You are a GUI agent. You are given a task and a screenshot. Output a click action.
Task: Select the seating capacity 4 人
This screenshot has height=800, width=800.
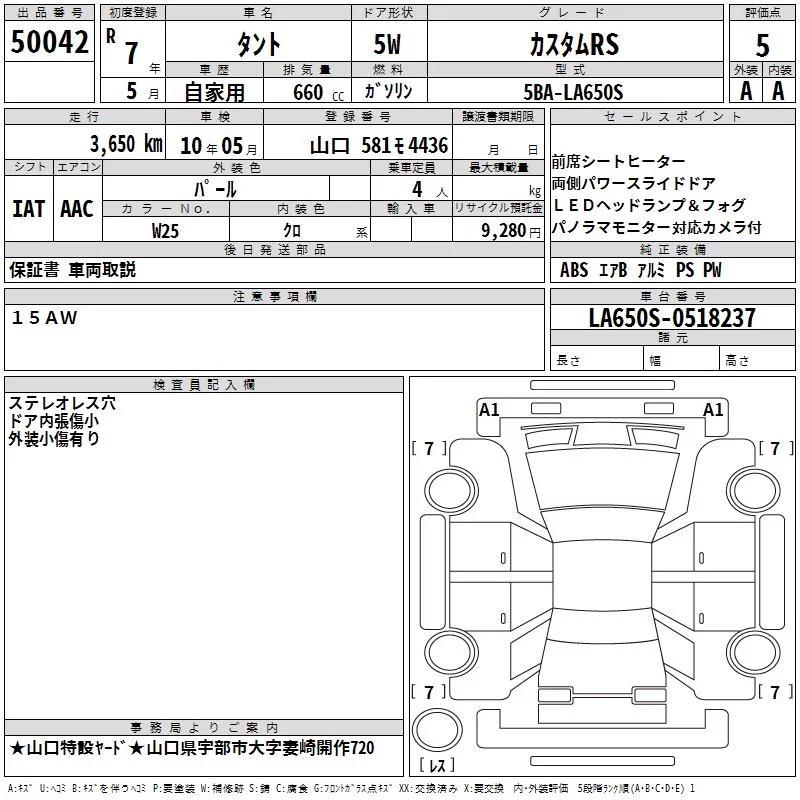(x=429, y=190)
